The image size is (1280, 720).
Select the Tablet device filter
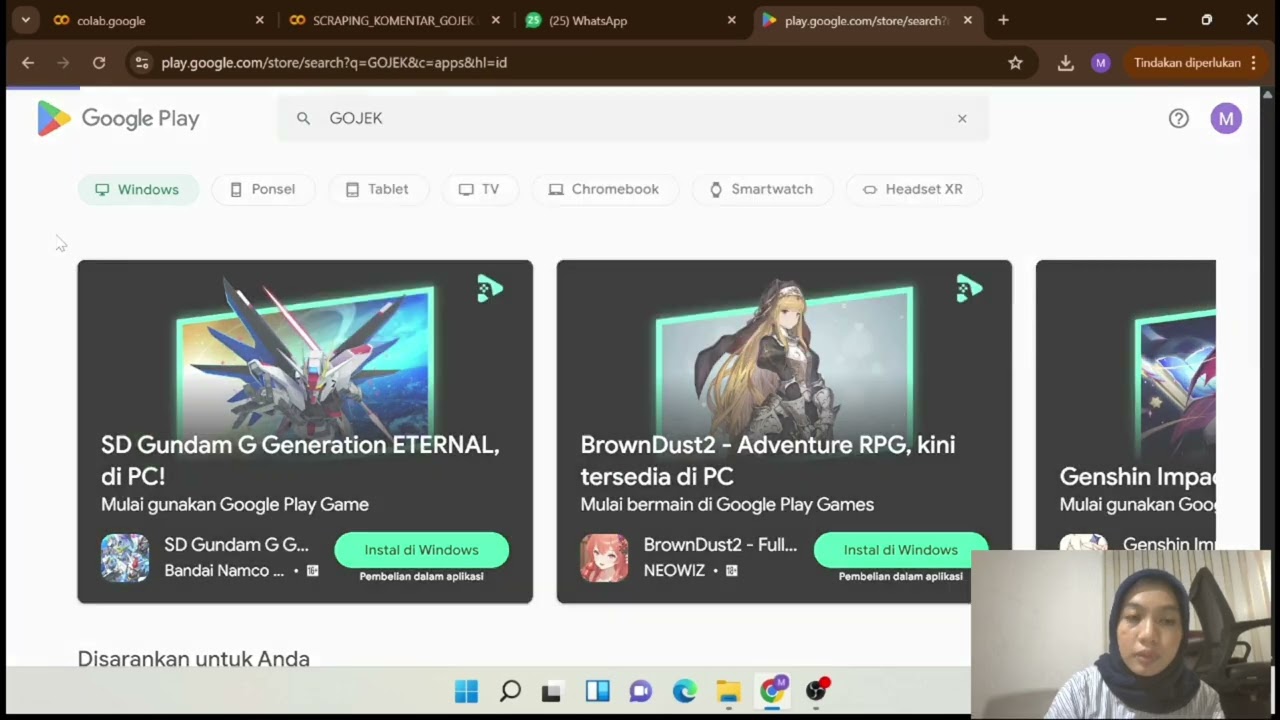click(377, 189)
